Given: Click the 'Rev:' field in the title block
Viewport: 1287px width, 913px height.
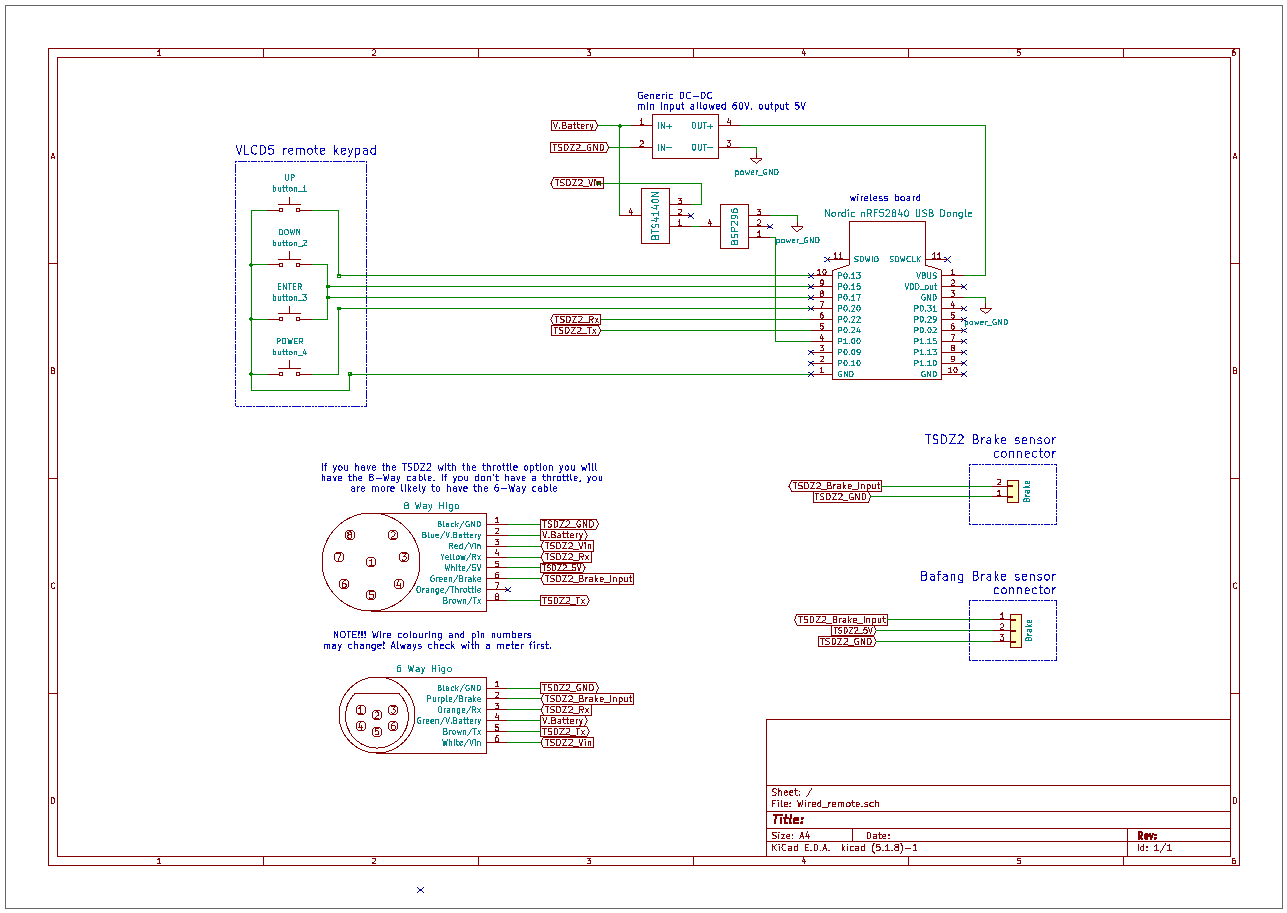Looking at the screenshot, I should pyautogui.click(x=1147, y=835).
